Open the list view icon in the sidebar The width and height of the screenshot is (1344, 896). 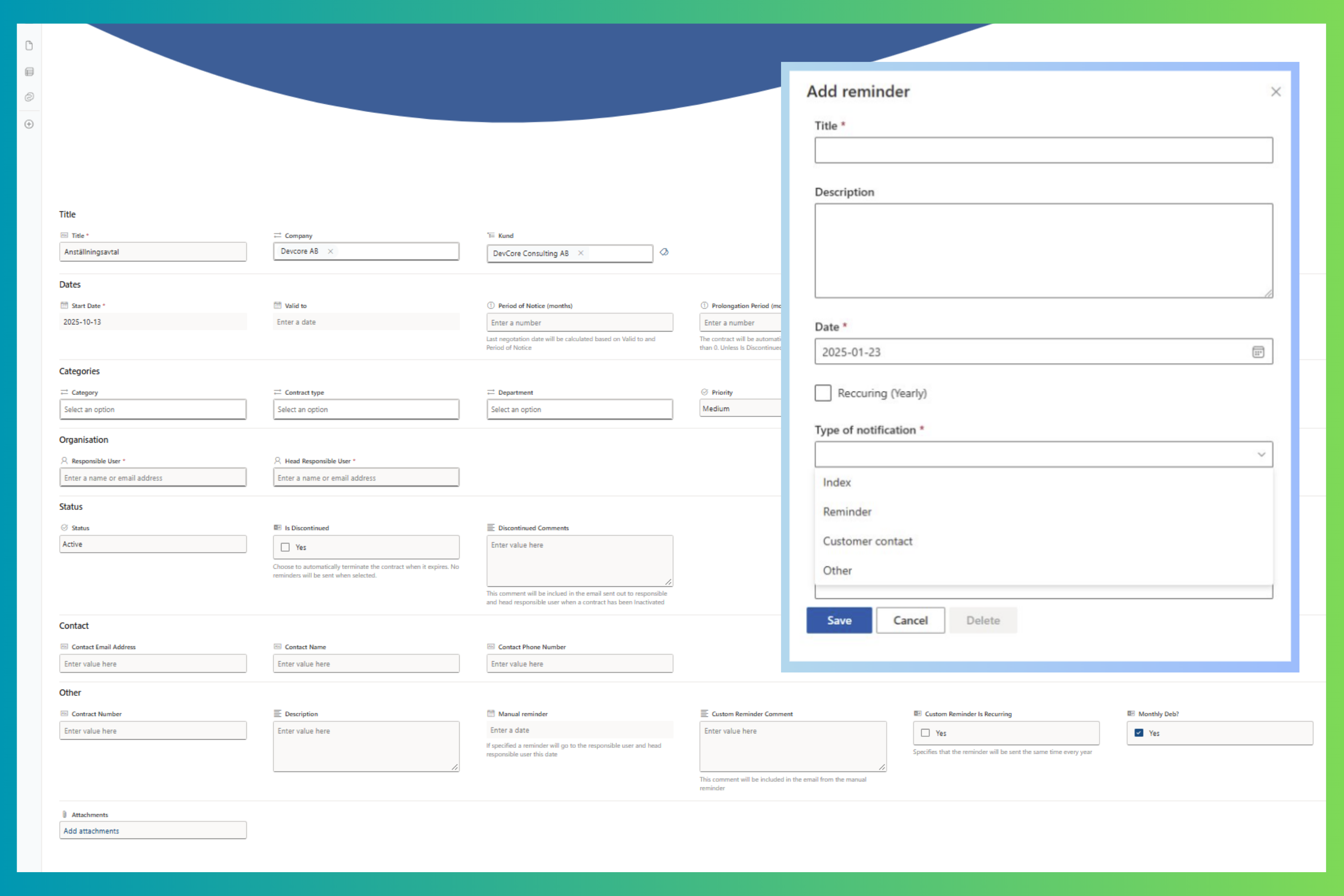click(x=29, y=72)
